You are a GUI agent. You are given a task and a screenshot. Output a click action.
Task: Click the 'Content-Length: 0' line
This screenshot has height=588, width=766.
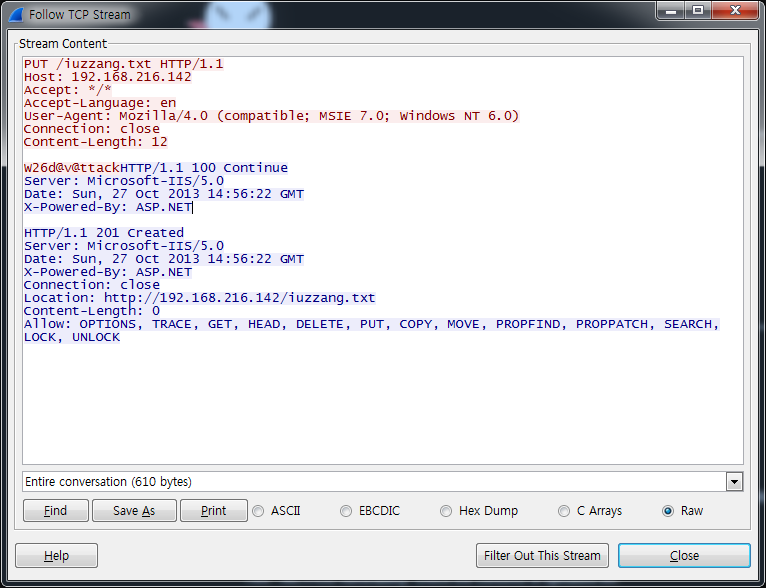92,311
